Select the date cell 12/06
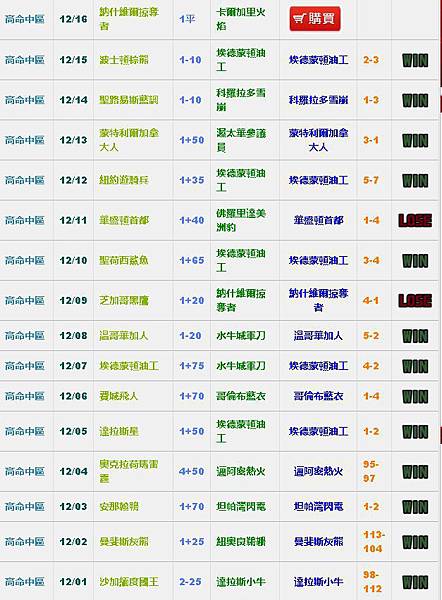 pos(73,396)
